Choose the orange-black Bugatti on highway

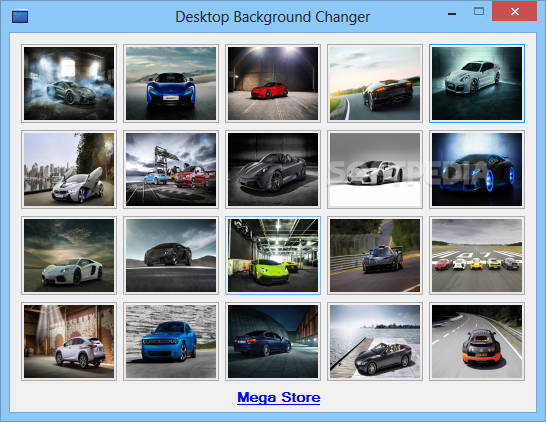pos(477,342)
